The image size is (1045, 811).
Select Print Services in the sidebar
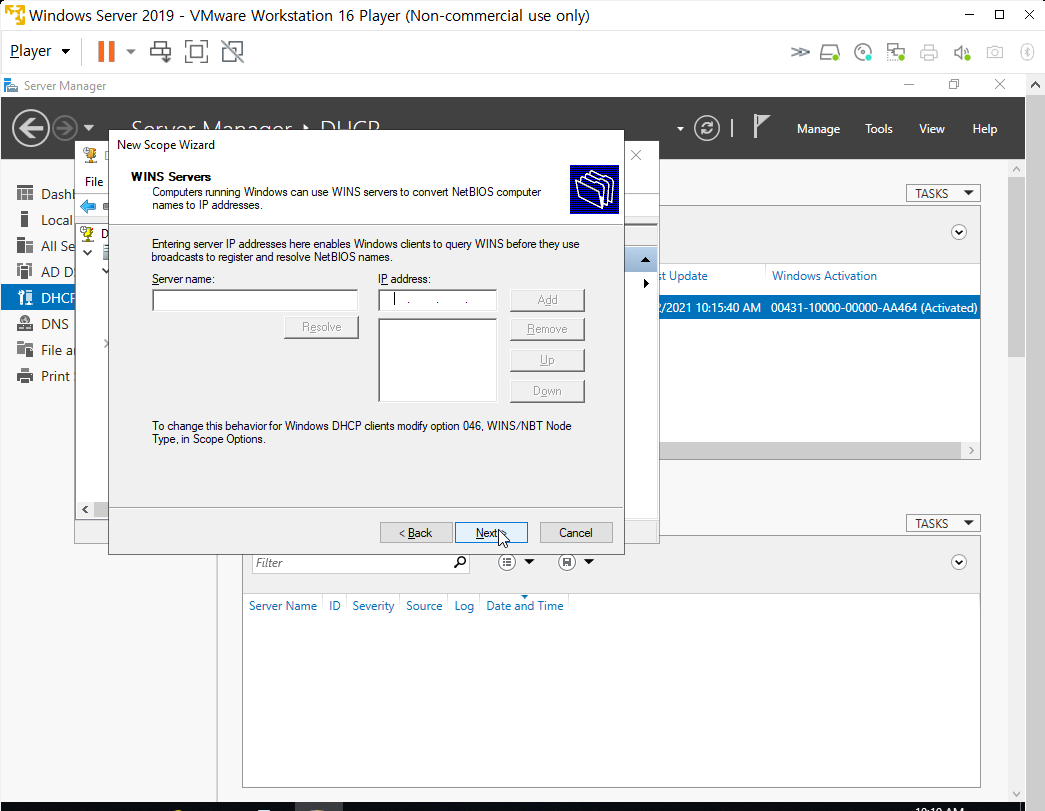(x=44, y=376)
